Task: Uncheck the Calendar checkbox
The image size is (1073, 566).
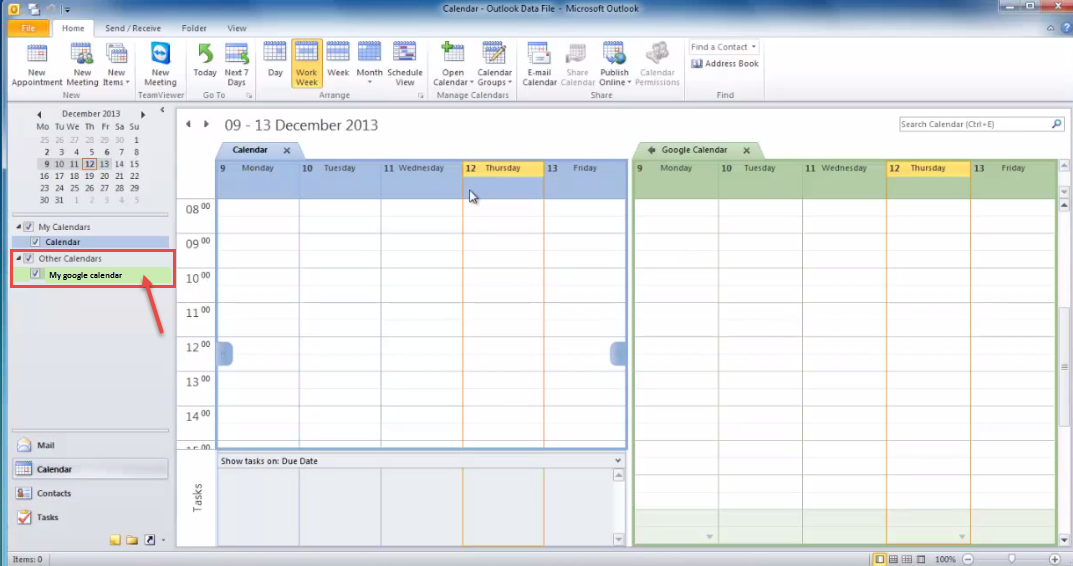Action: click(x=35, y=242)
